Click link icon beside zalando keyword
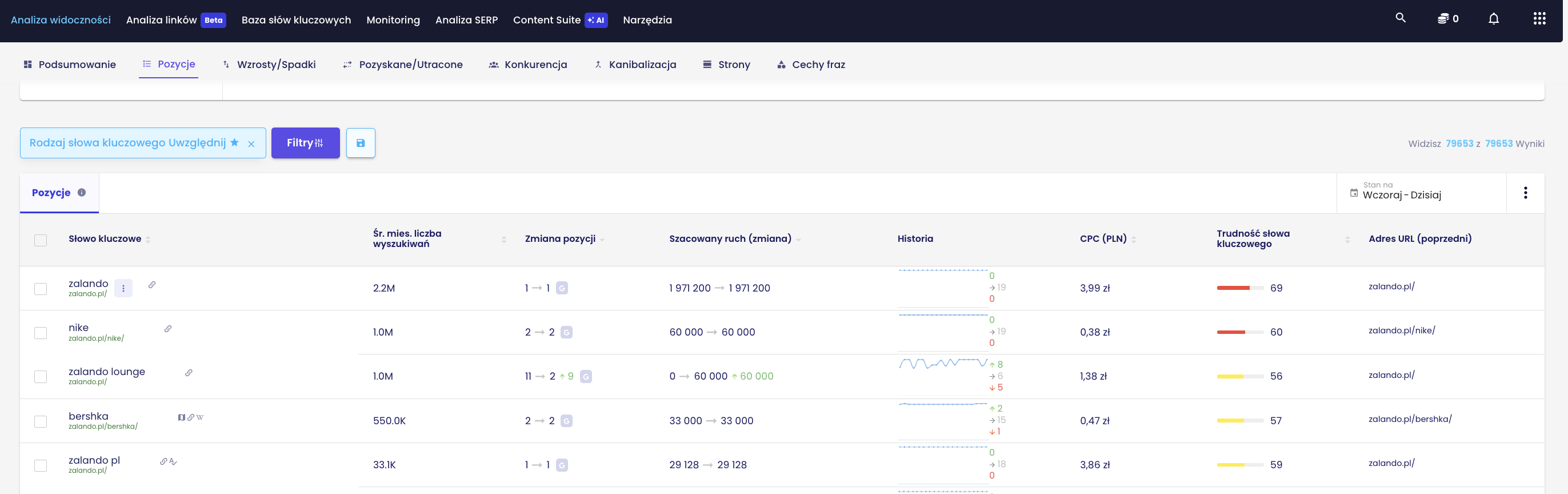Viewport: 1568px width, 494px height. (x=152, y=285)
